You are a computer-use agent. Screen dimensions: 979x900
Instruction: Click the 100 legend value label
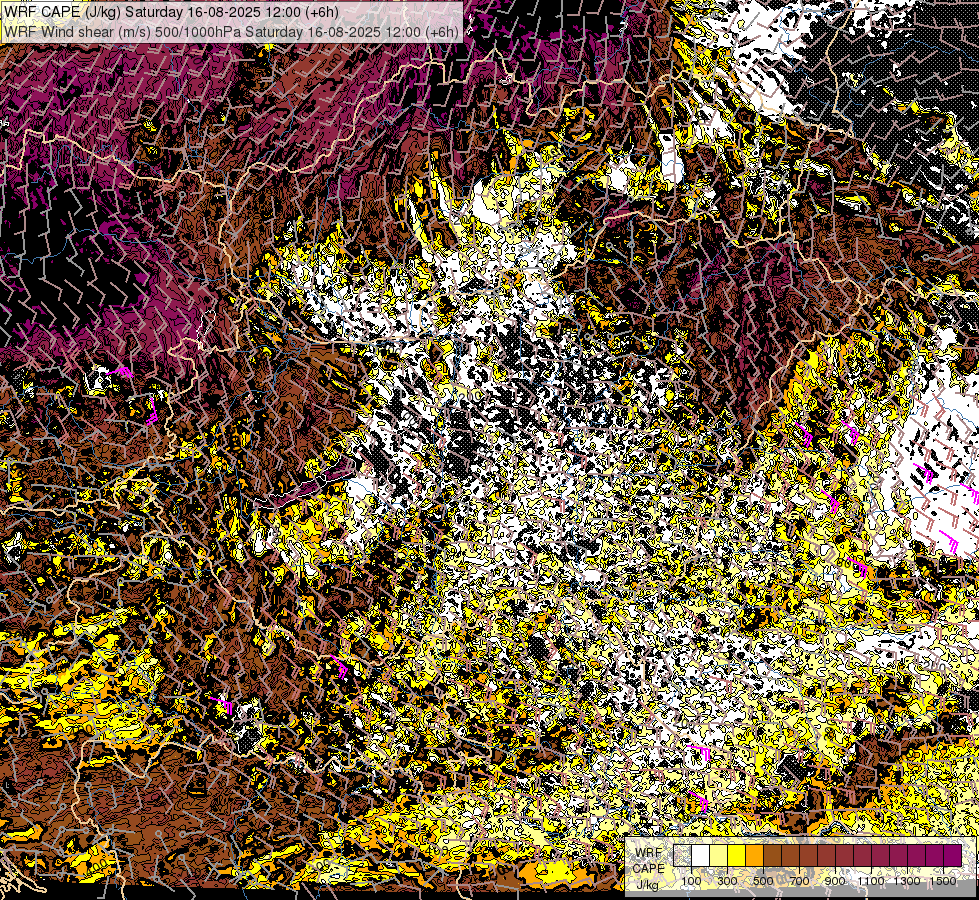[691, 881]
